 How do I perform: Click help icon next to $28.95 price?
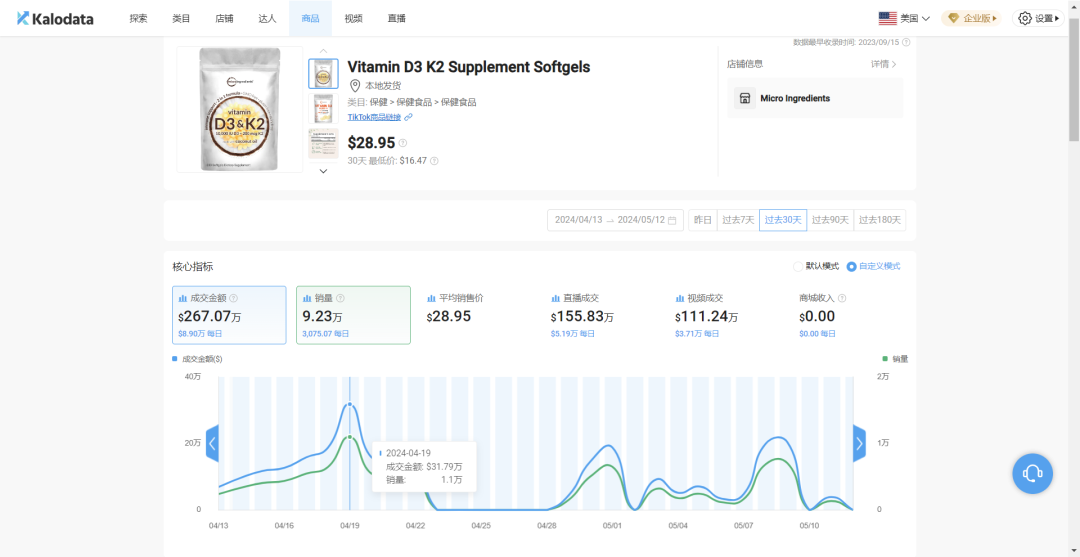(x=403, y=143)
